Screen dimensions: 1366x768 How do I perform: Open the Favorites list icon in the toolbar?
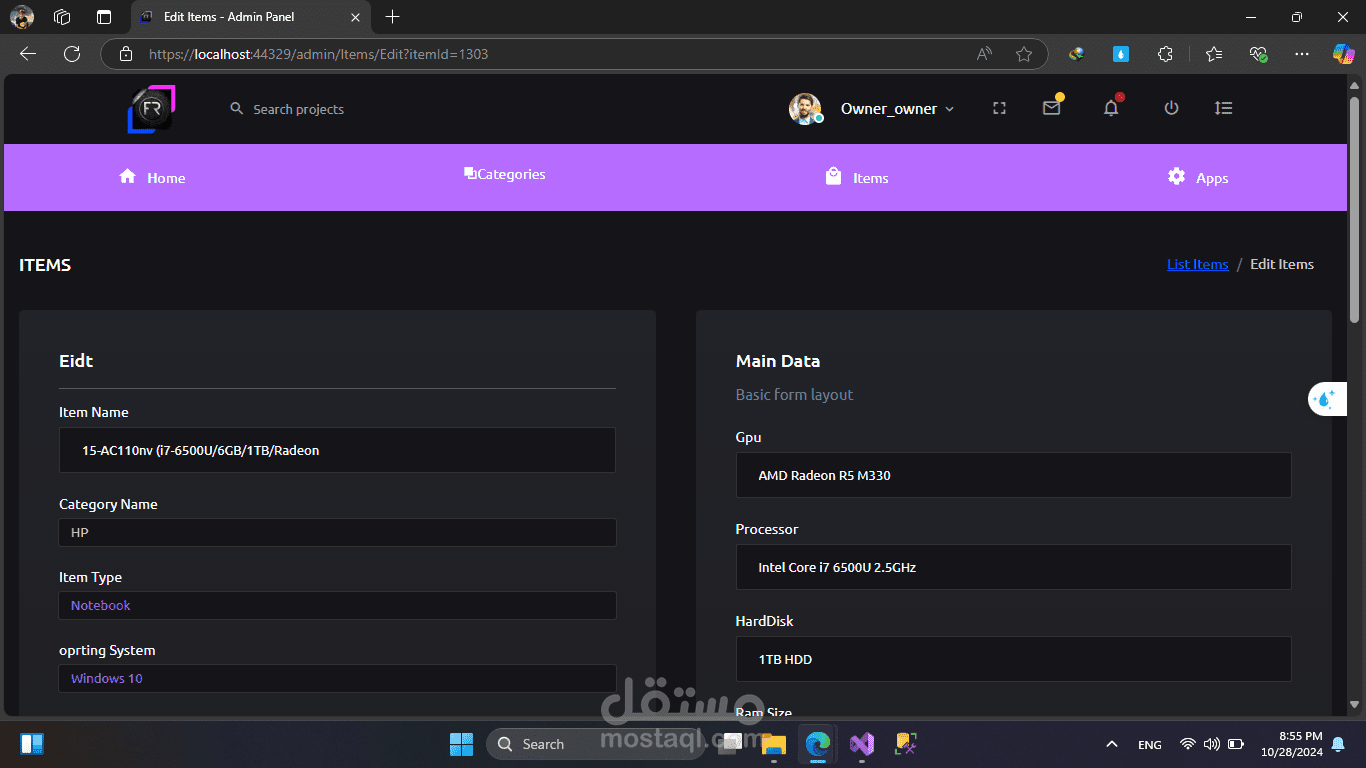1213,54
